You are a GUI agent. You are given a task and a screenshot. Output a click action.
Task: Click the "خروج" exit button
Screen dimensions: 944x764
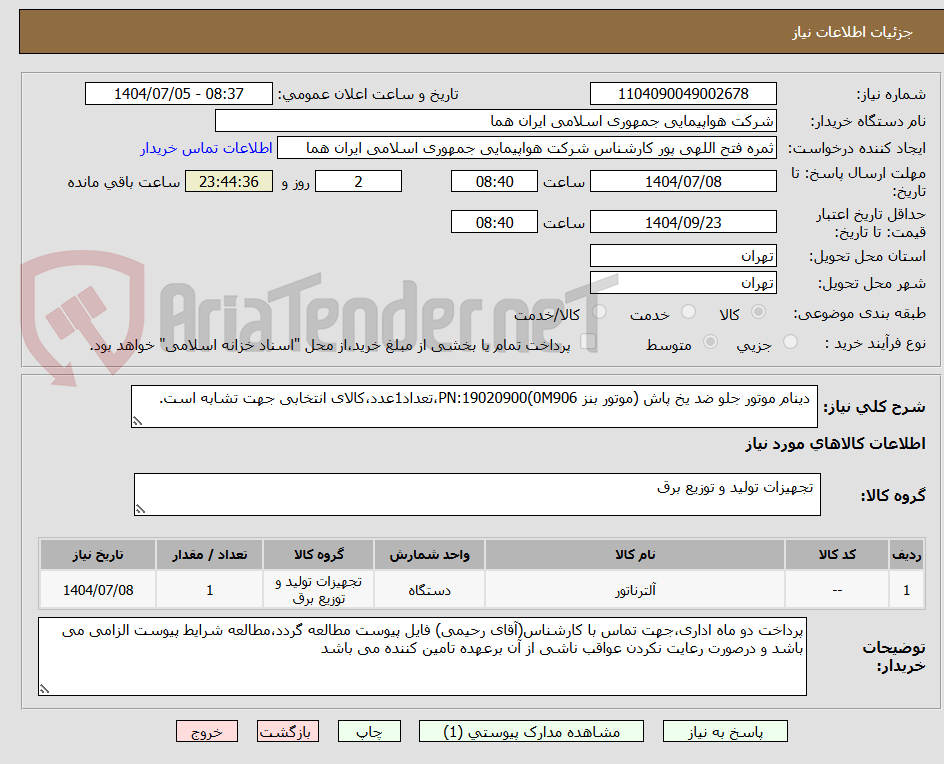tap(207, 731)
